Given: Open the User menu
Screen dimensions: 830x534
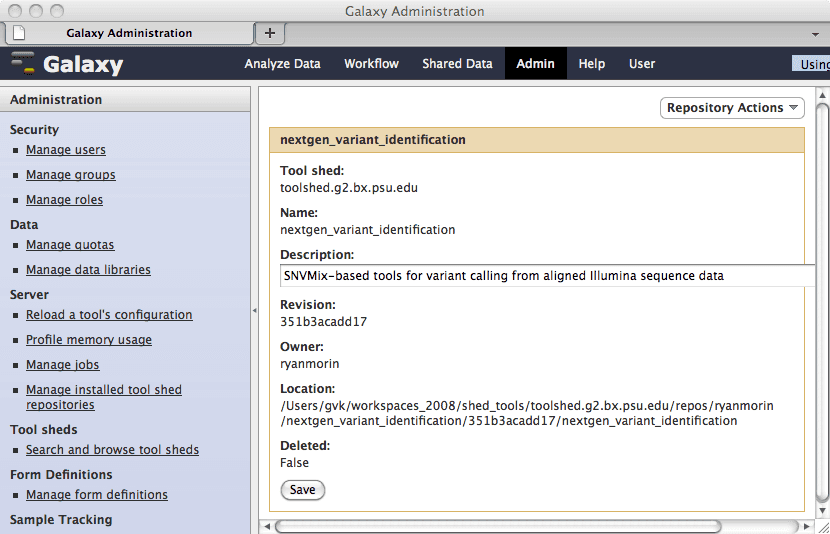Looking at the screenshot, I should tap(641, 64).
